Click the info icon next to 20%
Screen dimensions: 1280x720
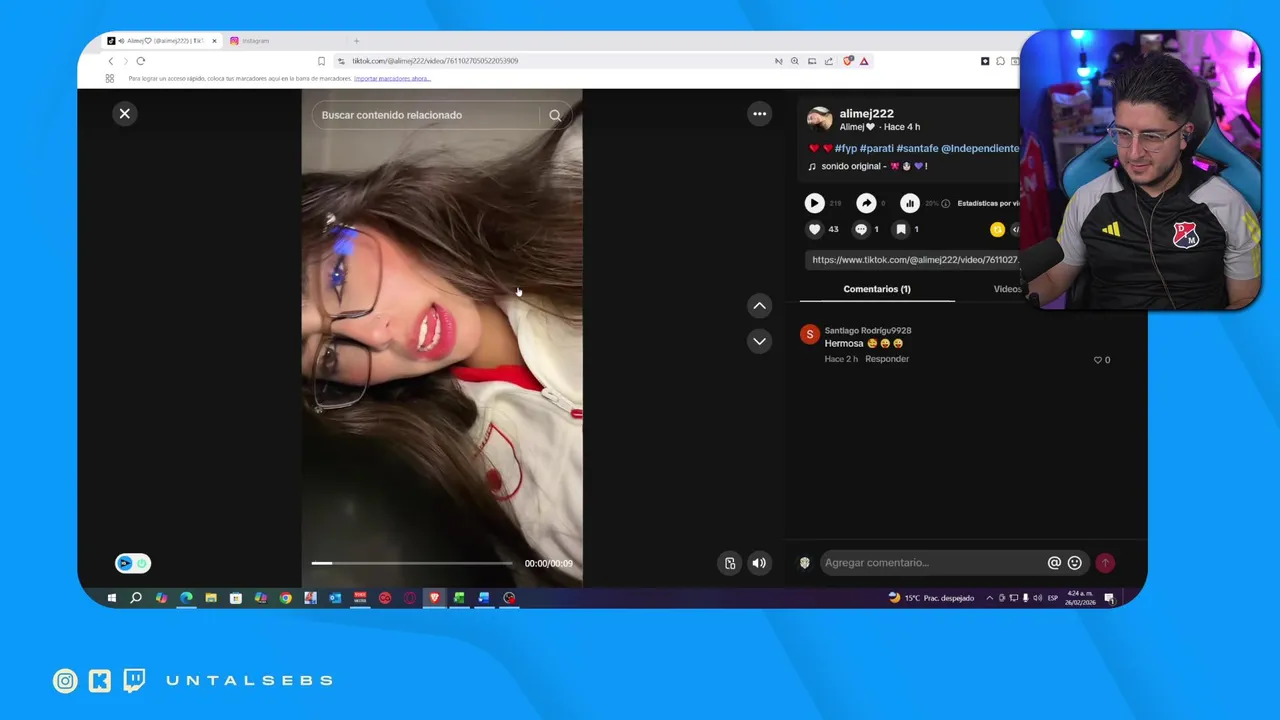946,203
